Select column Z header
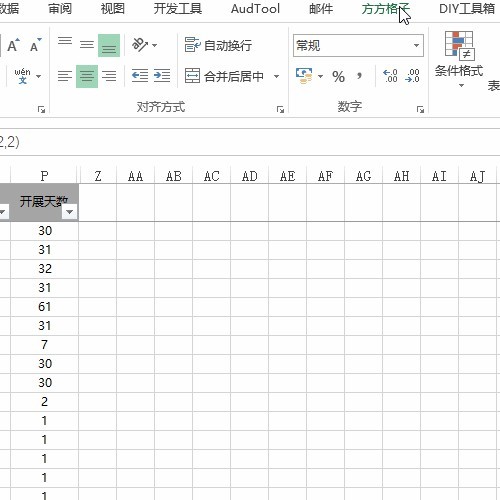Screen dimensions: 500x500 point(98,176)
